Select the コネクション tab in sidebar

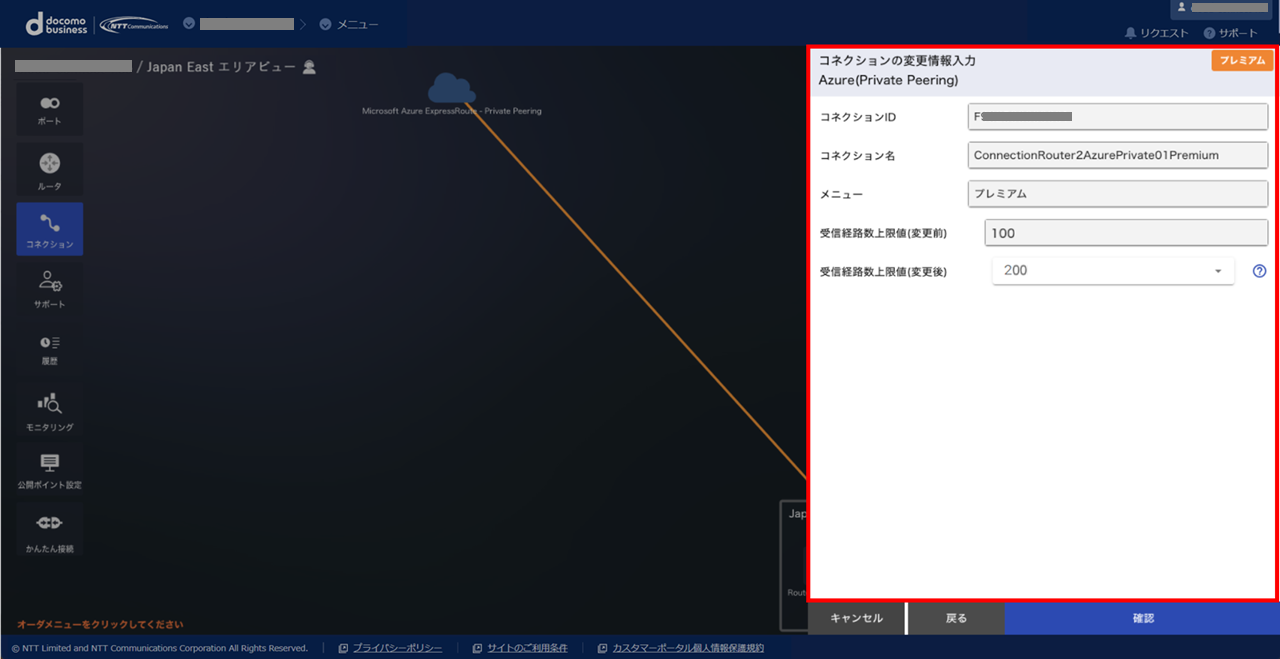[x=49, y=229]
